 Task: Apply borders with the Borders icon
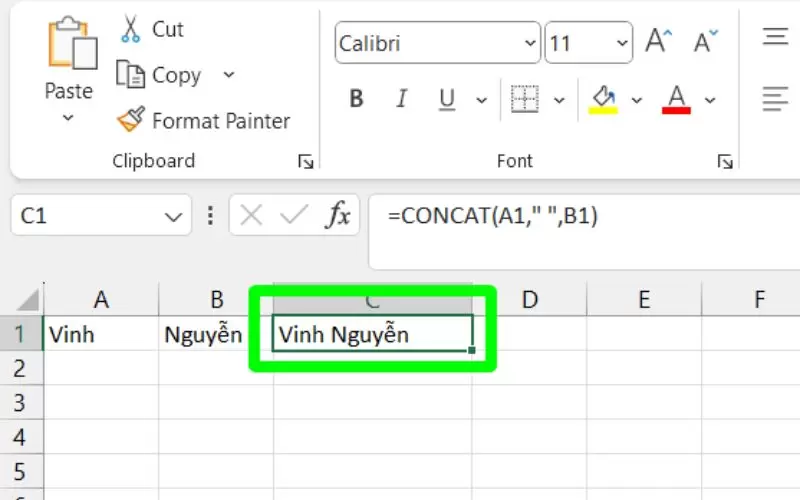click(524, 98)
